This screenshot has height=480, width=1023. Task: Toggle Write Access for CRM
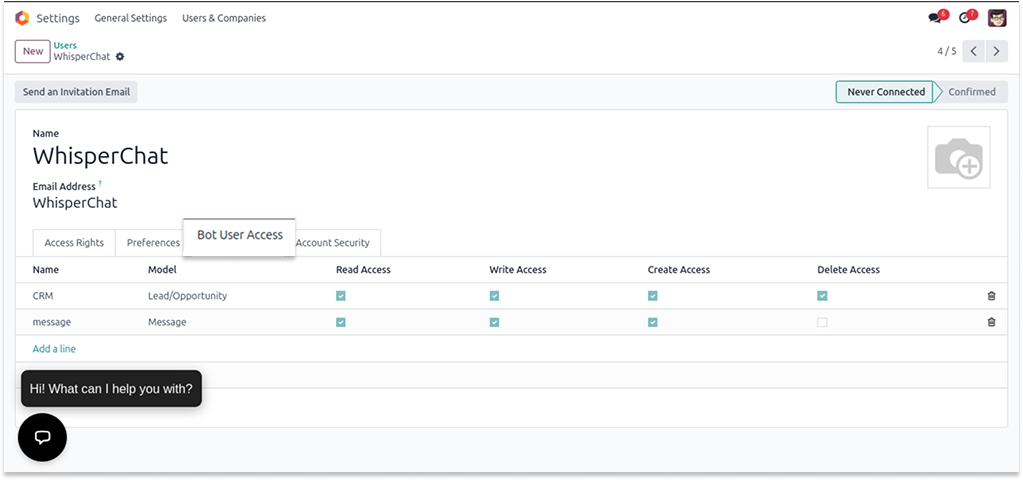tap(495, 296)
